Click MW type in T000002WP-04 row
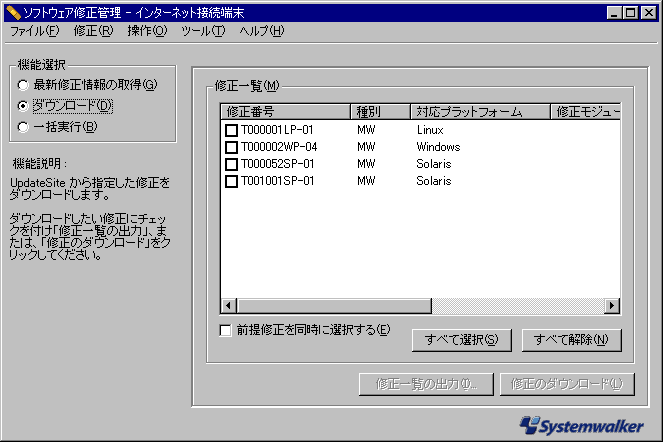This screenshot has height=442, width=663. click(x=366, y=147)
